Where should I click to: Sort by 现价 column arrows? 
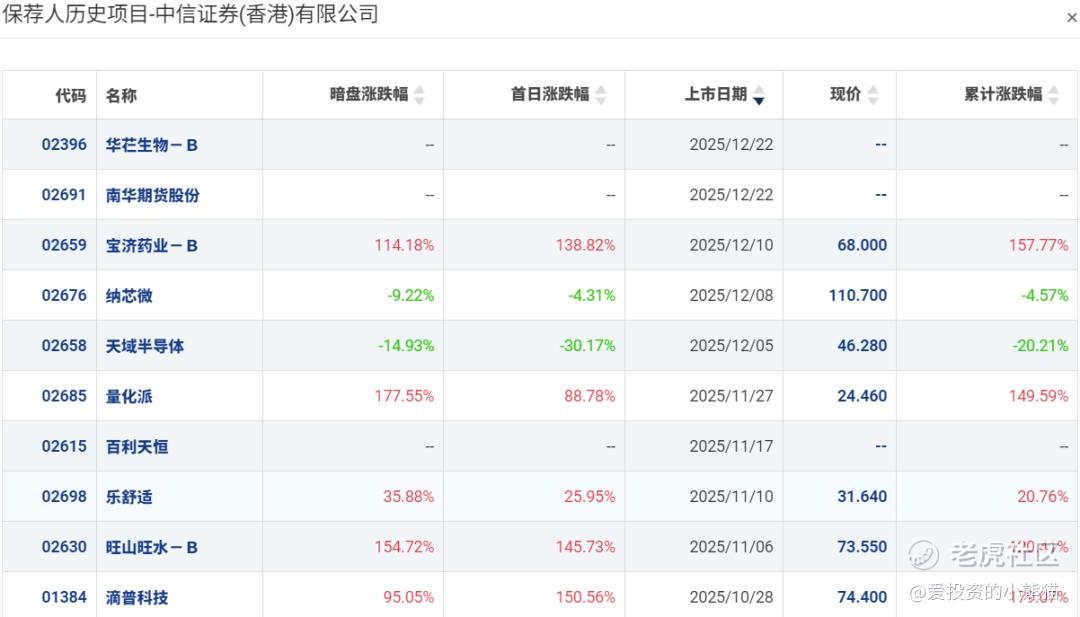[873, 95]
